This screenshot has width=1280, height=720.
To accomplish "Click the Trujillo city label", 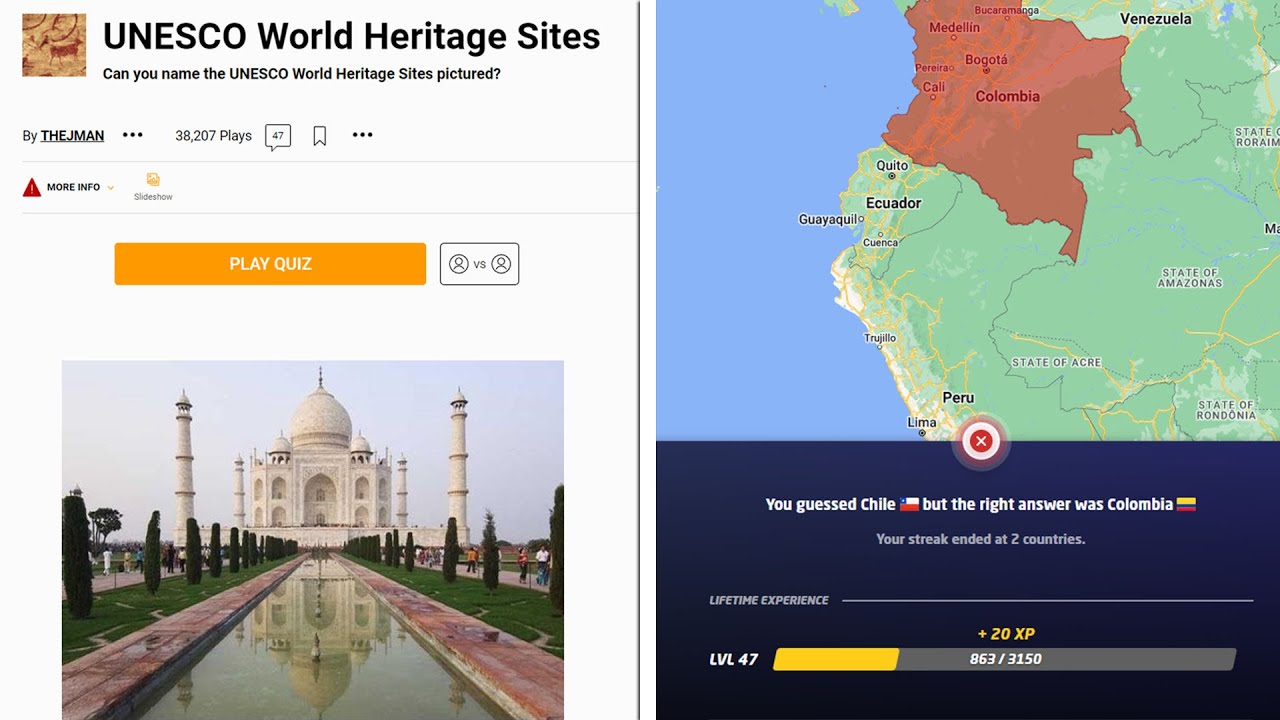I will (880, 338).
